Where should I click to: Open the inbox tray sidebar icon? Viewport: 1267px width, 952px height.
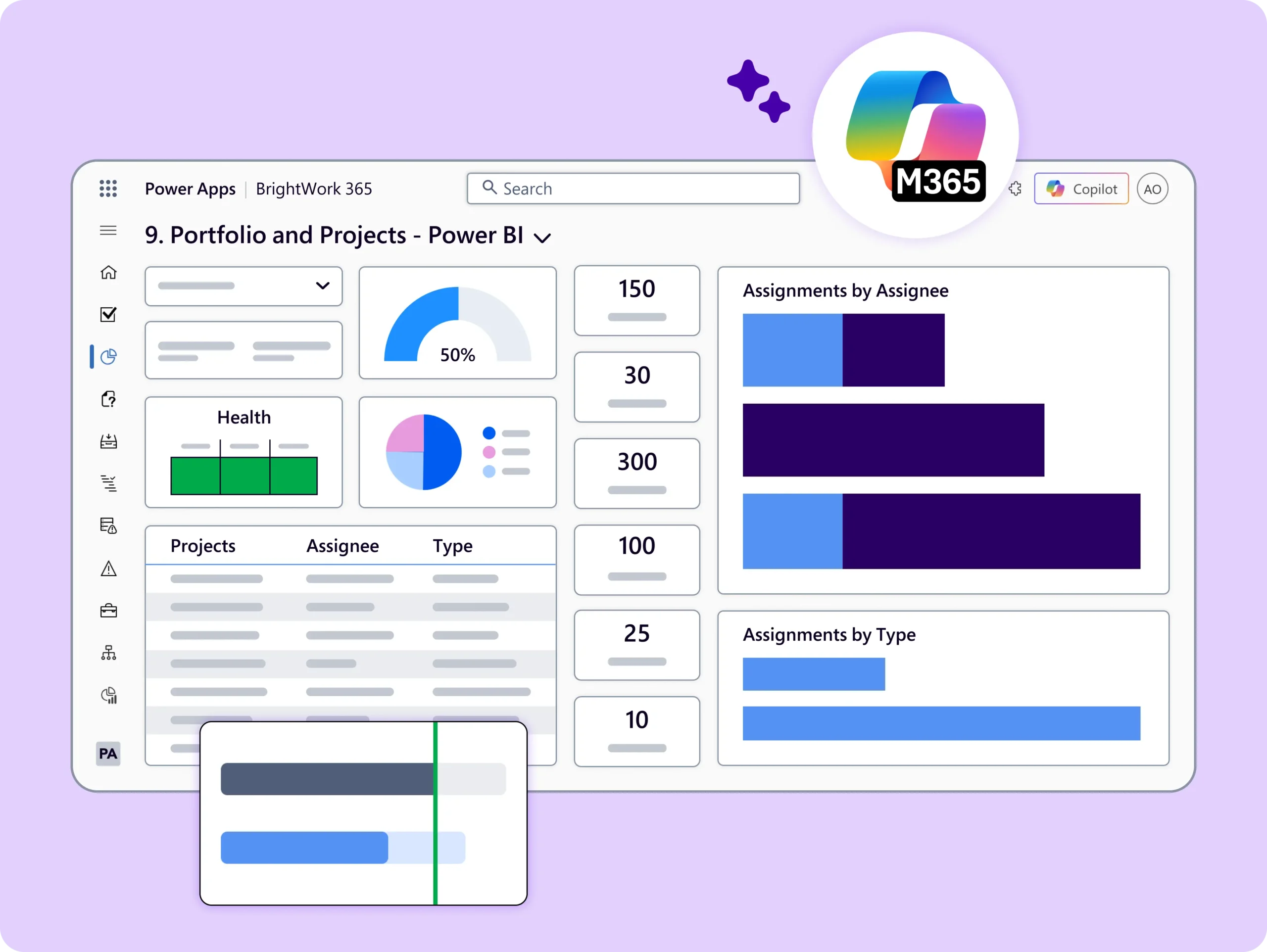pos(108,442)
